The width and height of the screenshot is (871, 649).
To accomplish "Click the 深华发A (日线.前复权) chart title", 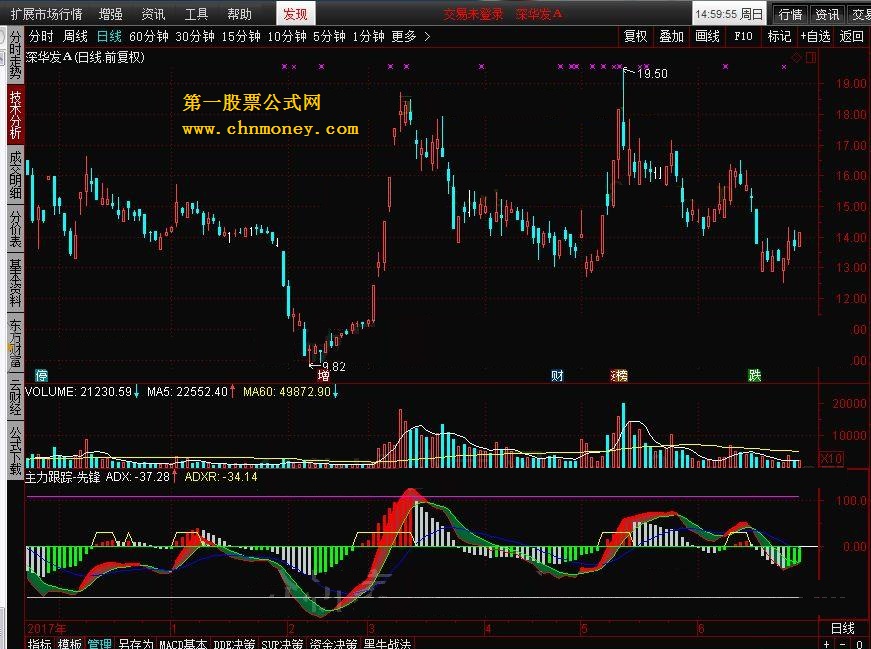I will 85,57.
